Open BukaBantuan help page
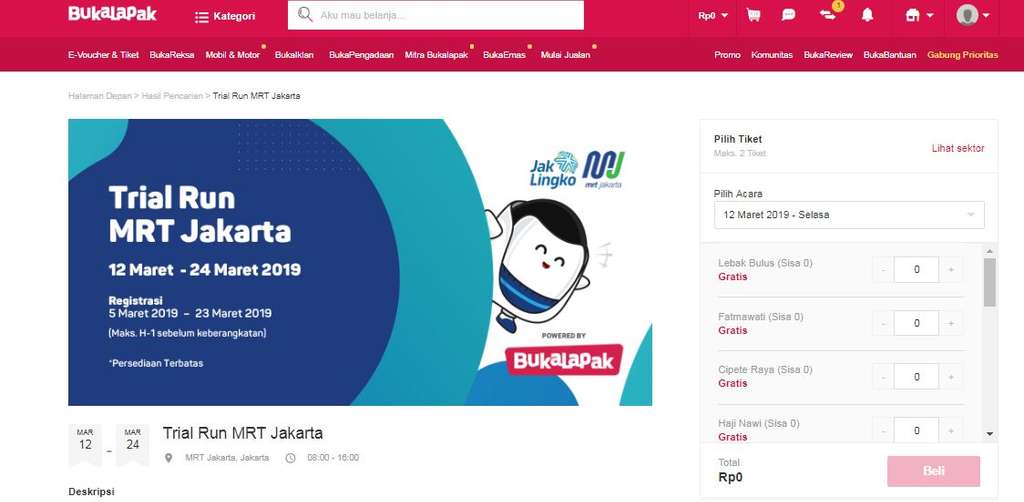Screen dimensions: 1024x502 click(x=889, y=55)
